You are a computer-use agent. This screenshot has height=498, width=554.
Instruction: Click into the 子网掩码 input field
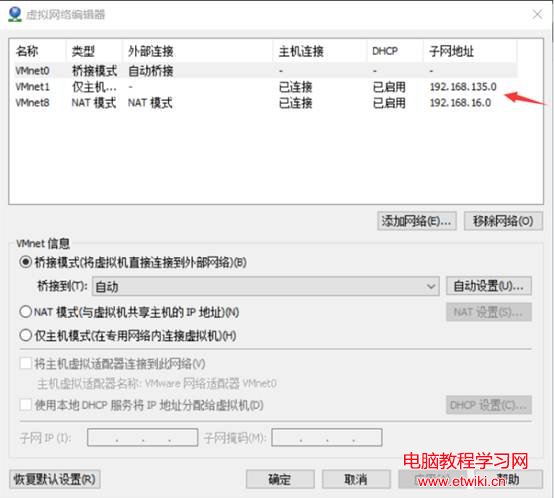(327, 438)
